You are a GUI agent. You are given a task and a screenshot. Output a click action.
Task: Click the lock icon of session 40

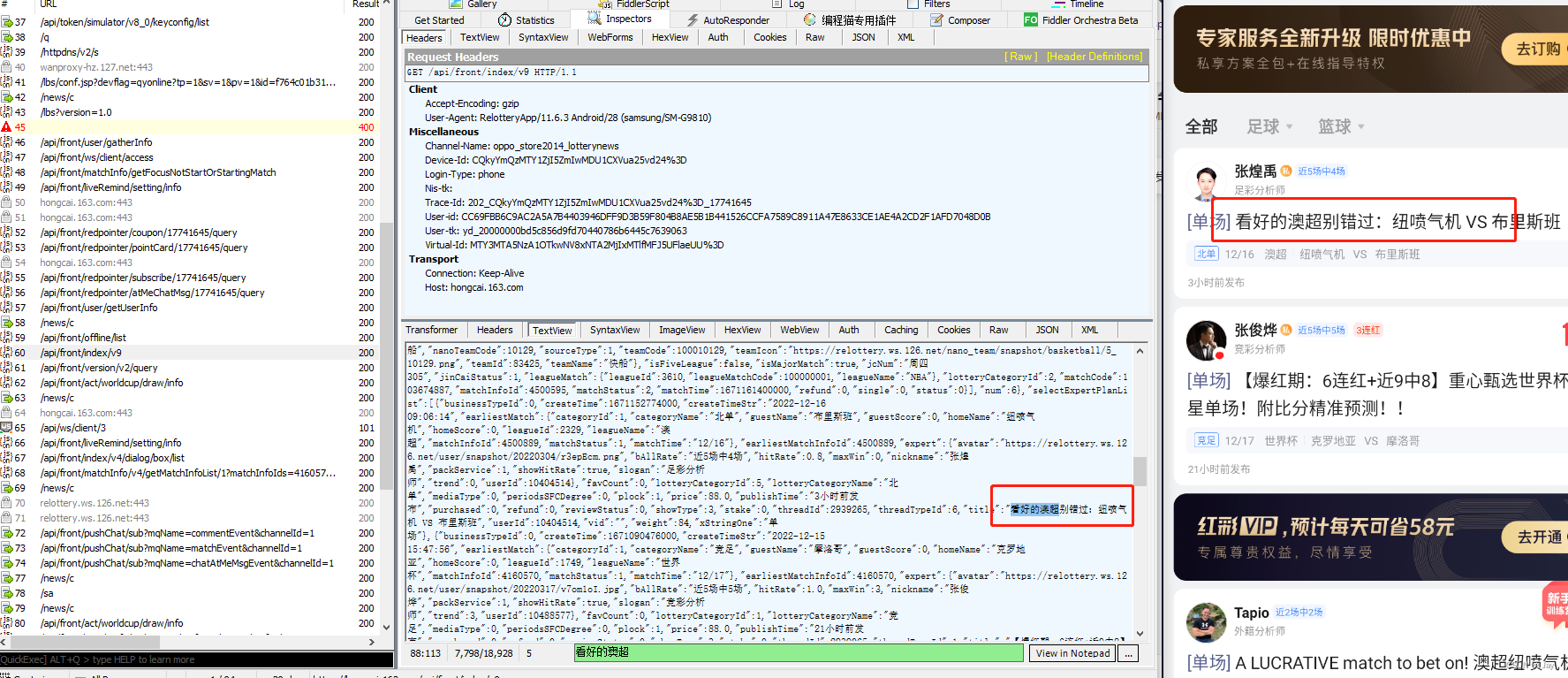click(x=6, y=67)
